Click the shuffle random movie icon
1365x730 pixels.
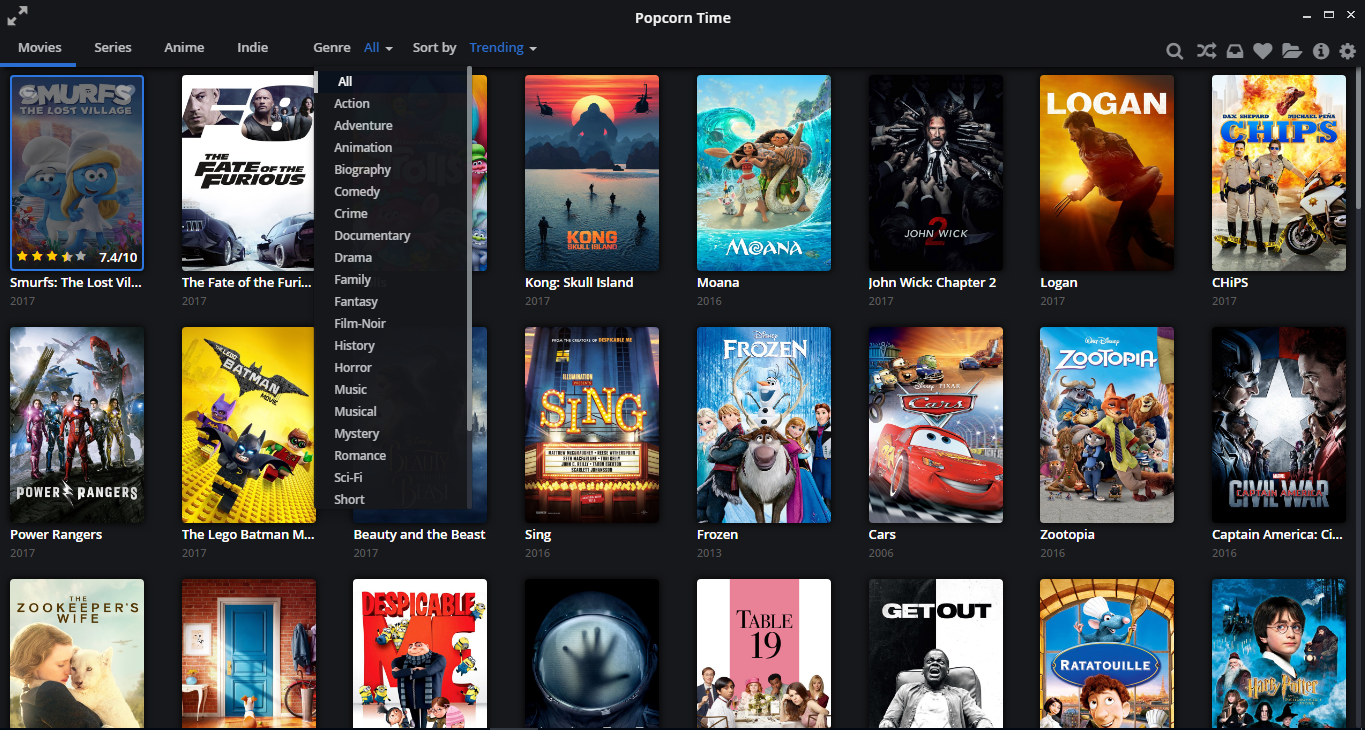(1206, 51)
